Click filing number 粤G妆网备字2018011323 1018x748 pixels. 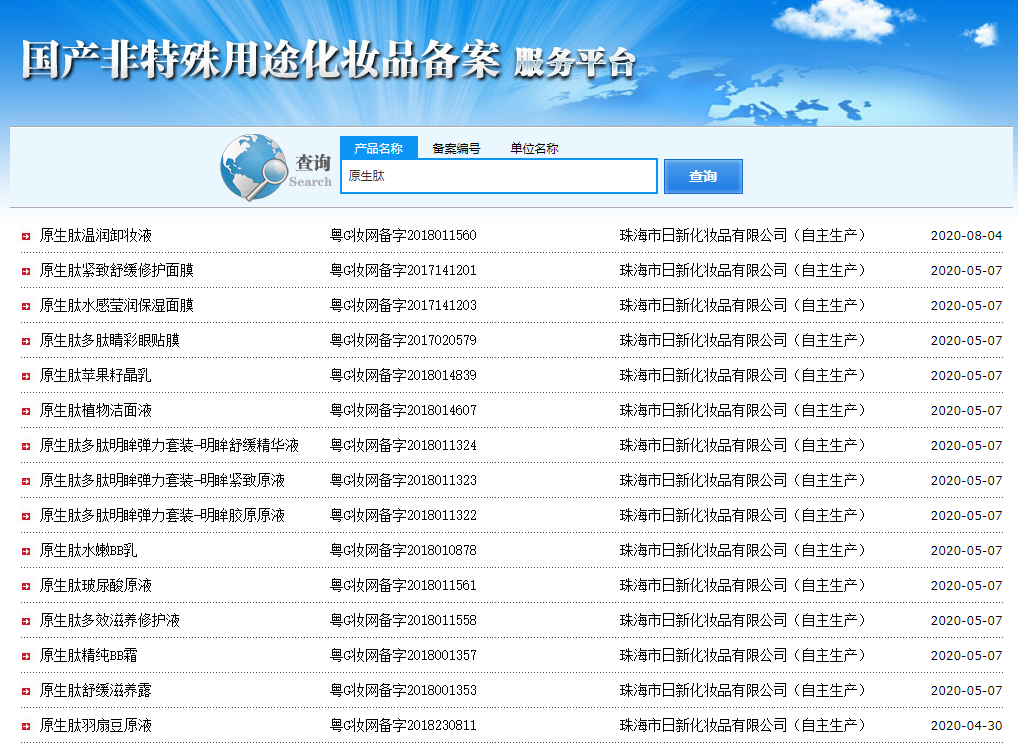click(403, 480)
